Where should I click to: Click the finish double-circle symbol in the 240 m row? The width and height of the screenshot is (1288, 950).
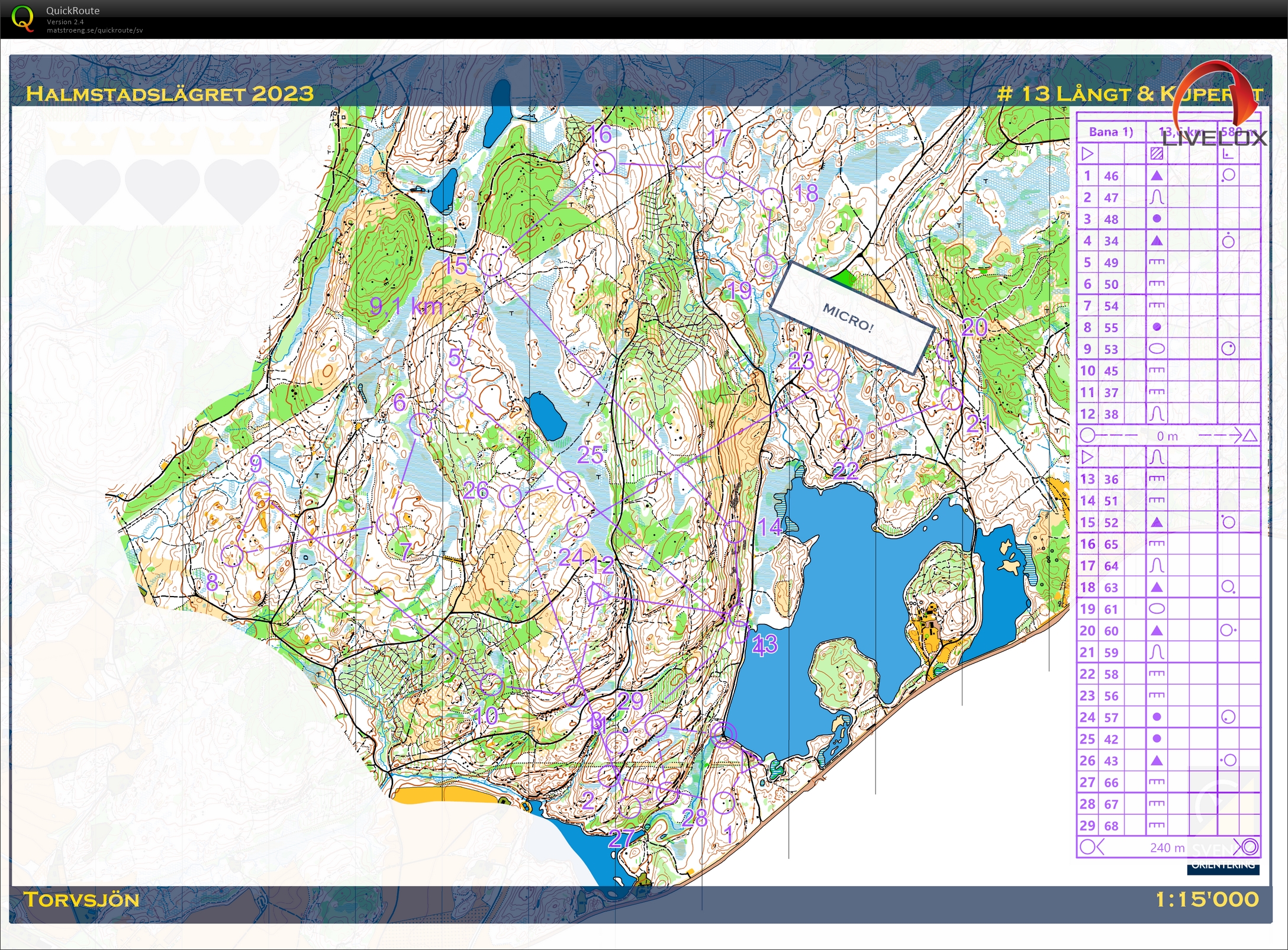(1249, 847)
